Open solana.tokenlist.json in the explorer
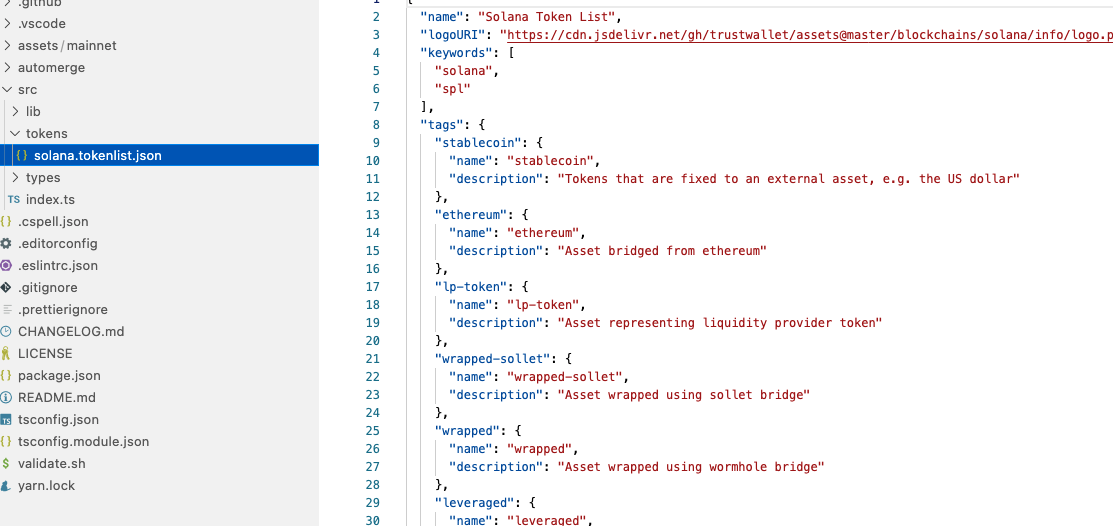The height and width of the screenshot is (526, 1113). click(98, 155)
